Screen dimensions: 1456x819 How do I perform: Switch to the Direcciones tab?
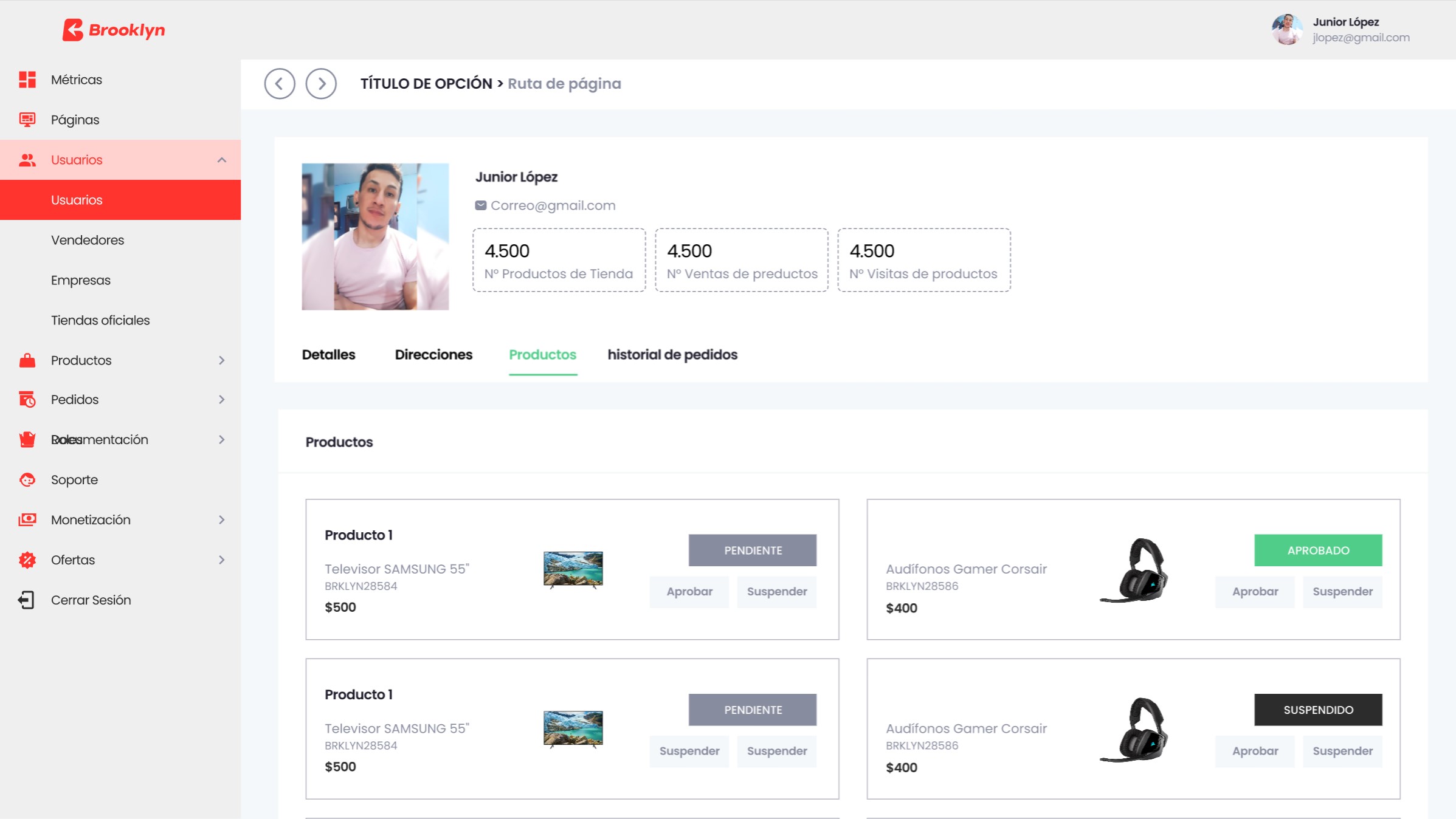433,354
